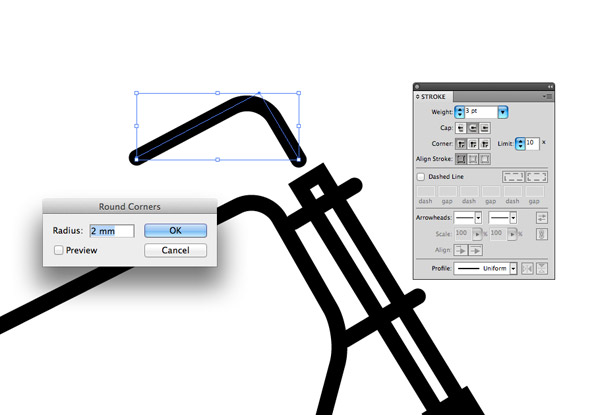Click the Arrowheads label
The height and width of the screenshot is (415, 600).
(434, 218)
